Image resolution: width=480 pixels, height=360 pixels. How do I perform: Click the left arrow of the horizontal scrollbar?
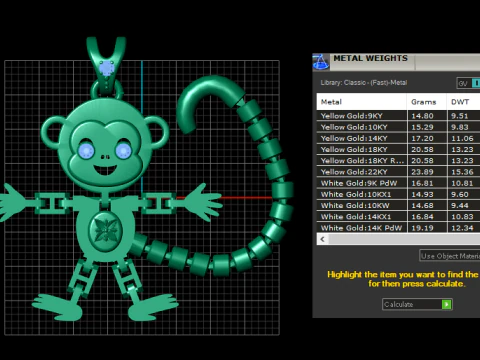click(x=322, y=239)
